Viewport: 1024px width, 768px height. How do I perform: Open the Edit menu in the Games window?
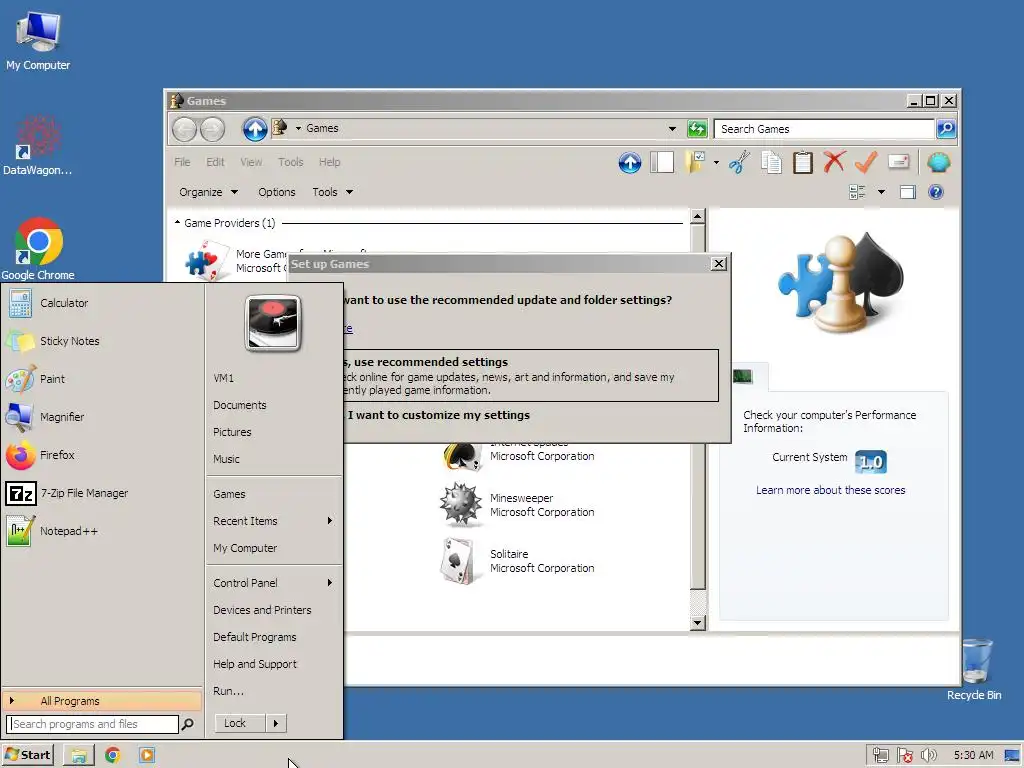click(x=215, y=162)
